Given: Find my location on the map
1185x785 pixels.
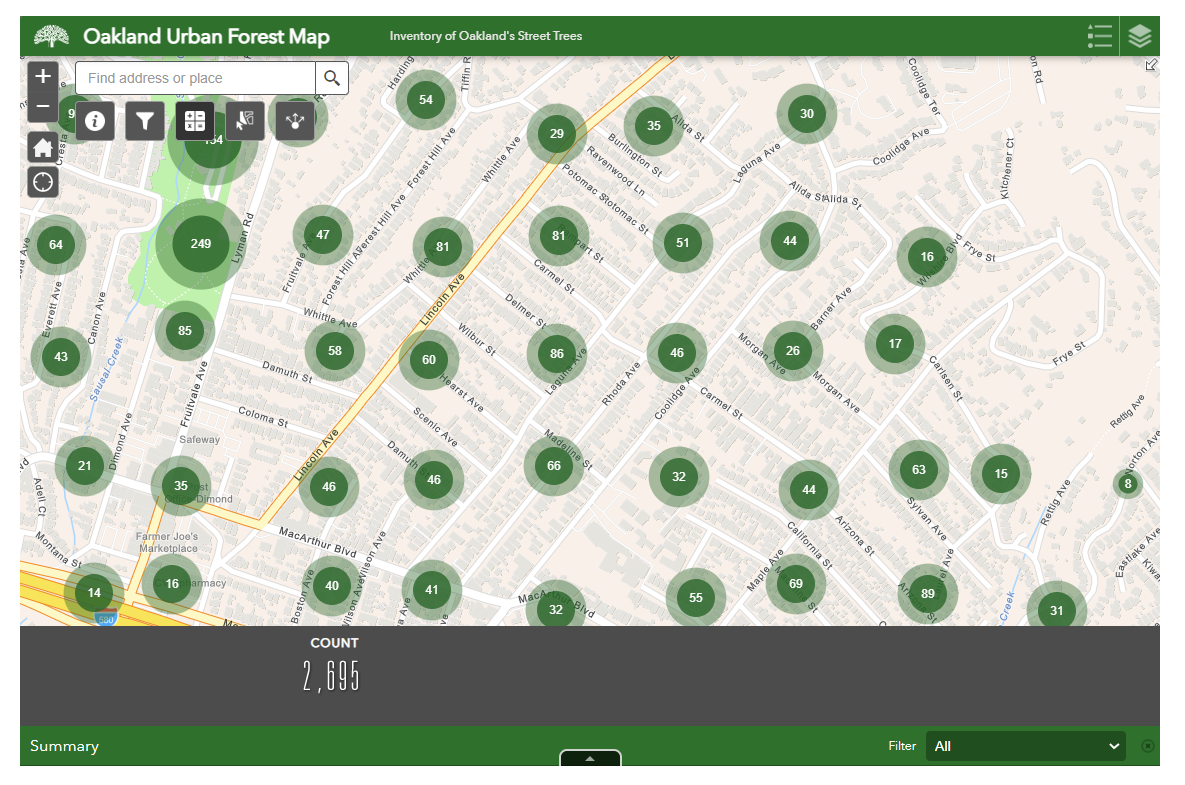Looking at the screenshot, I should coord(43,182).
